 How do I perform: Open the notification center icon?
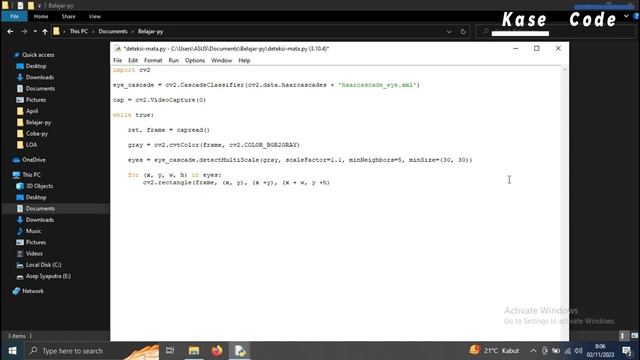(627, 351)
